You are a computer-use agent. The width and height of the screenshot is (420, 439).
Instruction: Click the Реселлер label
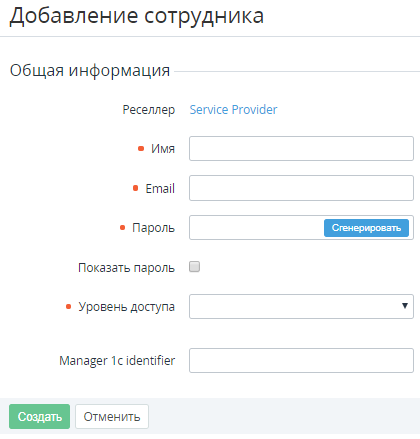click(x=149, y=110)
